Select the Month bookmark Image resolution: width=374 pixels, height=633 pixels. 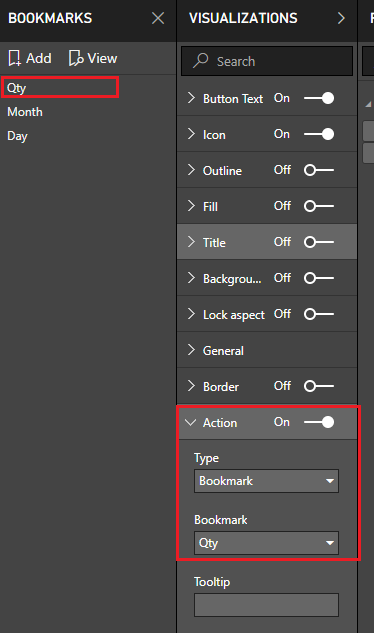[25, 112]
